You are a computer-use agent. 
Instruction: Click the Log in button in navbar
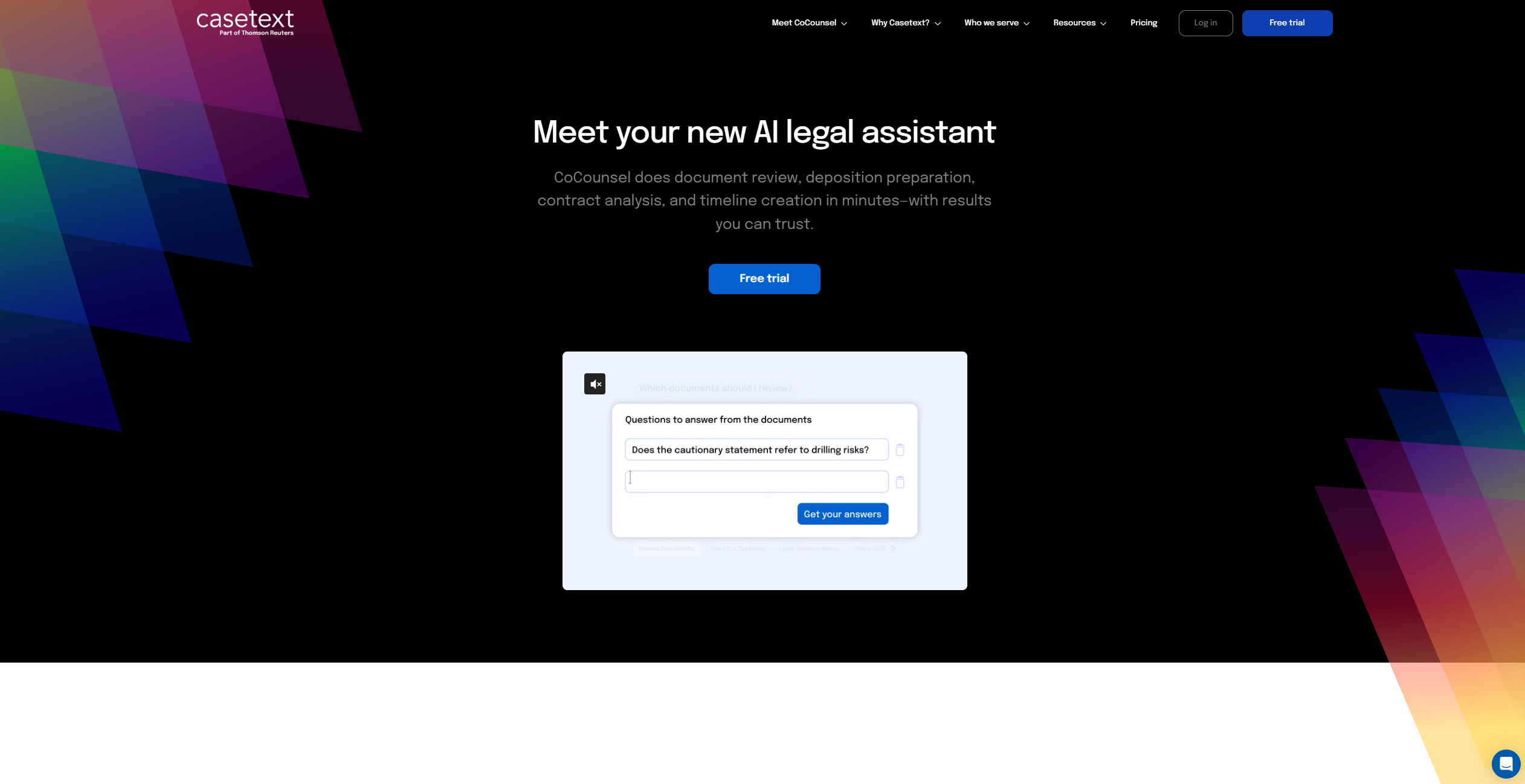pos(1205,23)
